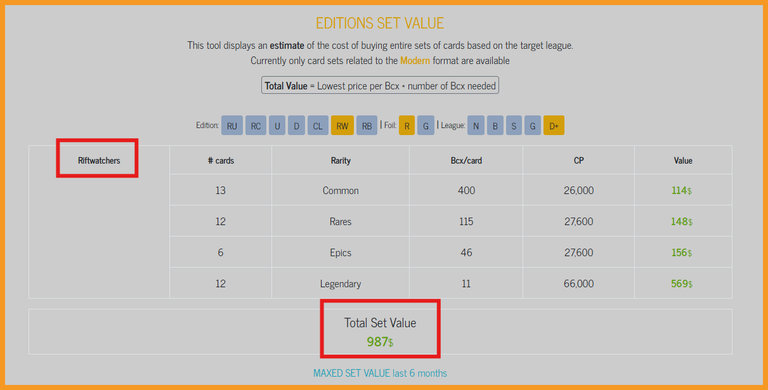The height and width of the screenshot is (390, 768).
Task: Click the Rarity column header
Action: pos(340,160)
